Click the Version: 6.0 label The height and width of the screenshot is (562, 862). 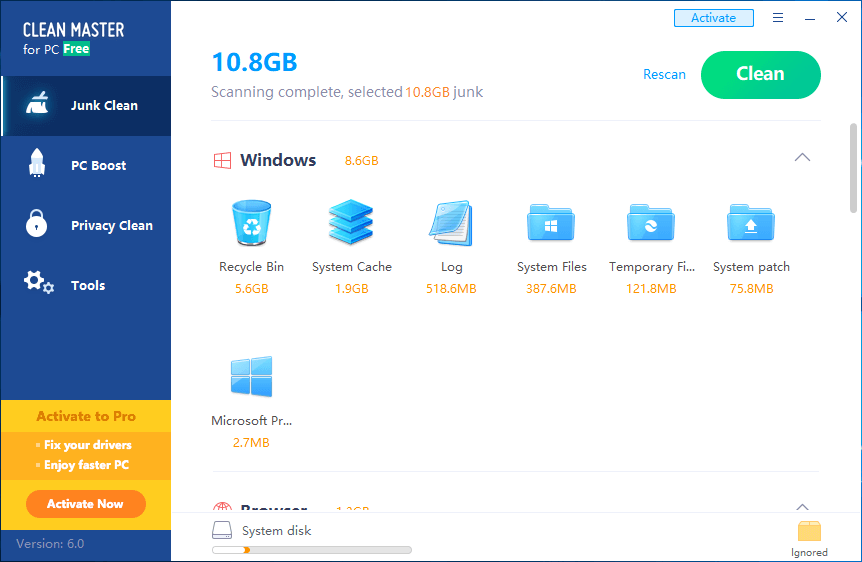[50, 544]
